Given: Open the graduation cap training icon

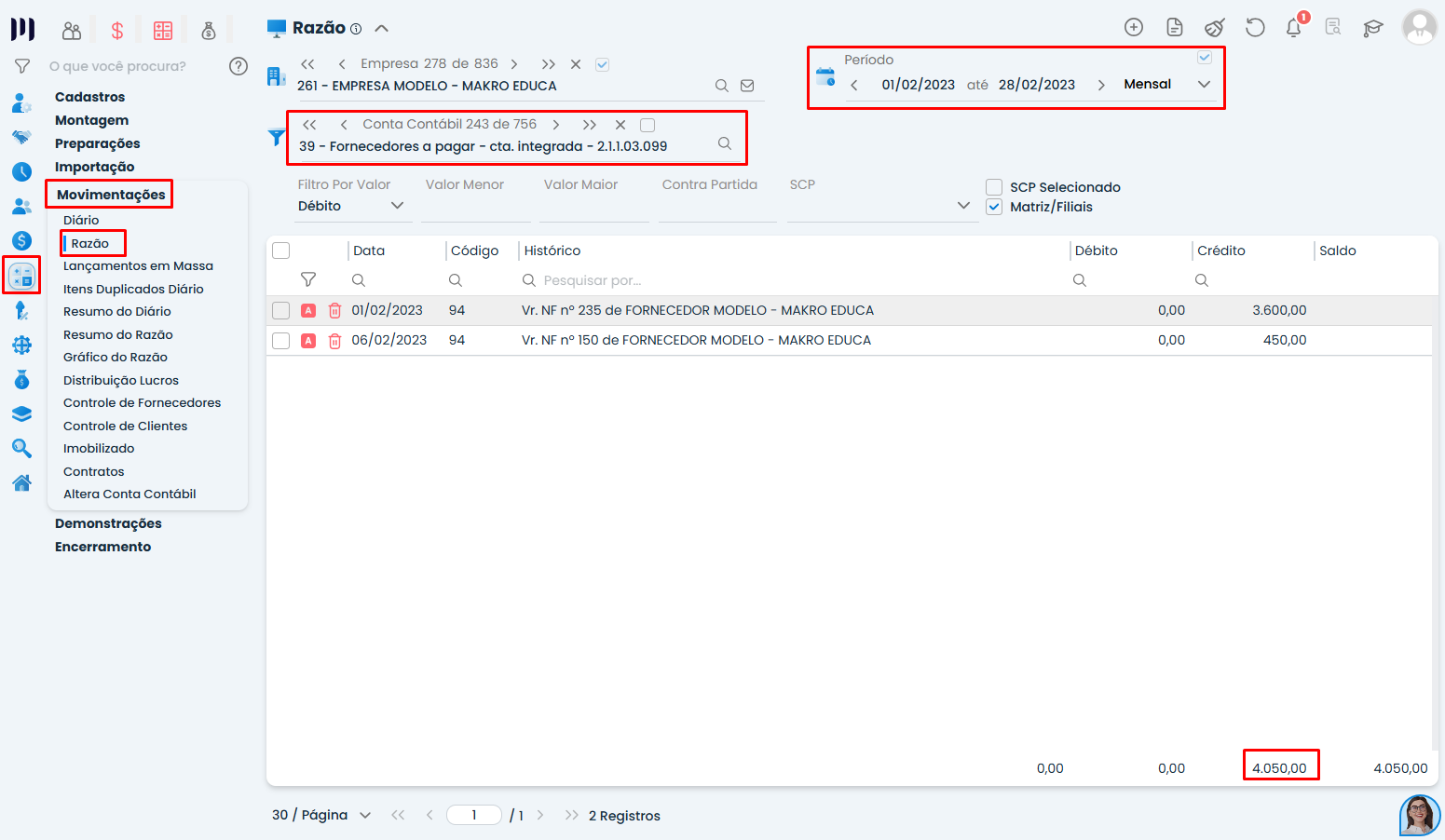Looking at the screenshot, I should 1373,27.
